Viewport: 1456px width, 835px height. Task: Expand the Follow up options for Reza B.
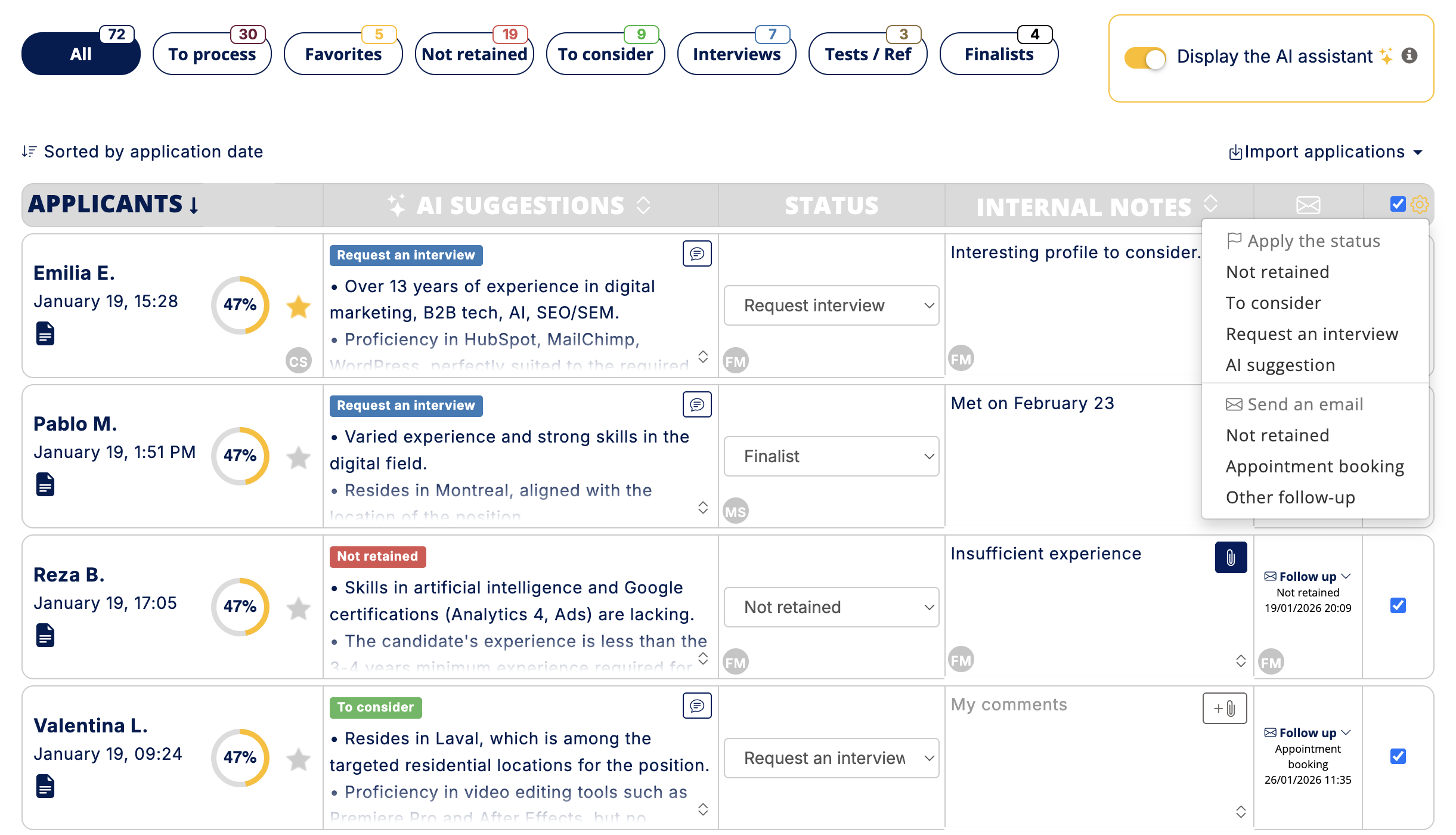(x=1306, y=576)
